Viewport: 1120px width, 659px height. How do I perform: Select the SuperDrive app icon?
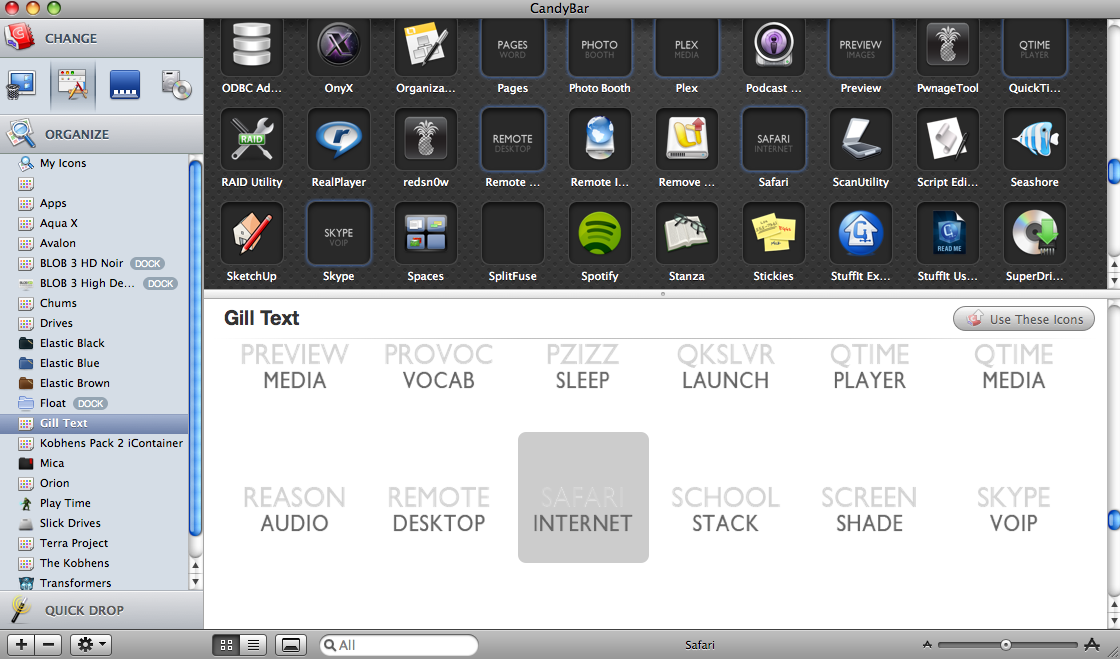[x=1034, y=233]
